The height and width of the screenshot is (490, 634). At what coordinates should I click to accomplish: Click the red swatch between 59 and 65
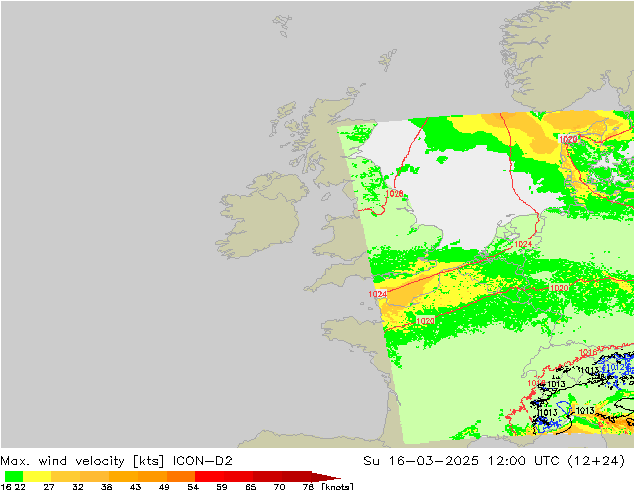coord(239,476)
